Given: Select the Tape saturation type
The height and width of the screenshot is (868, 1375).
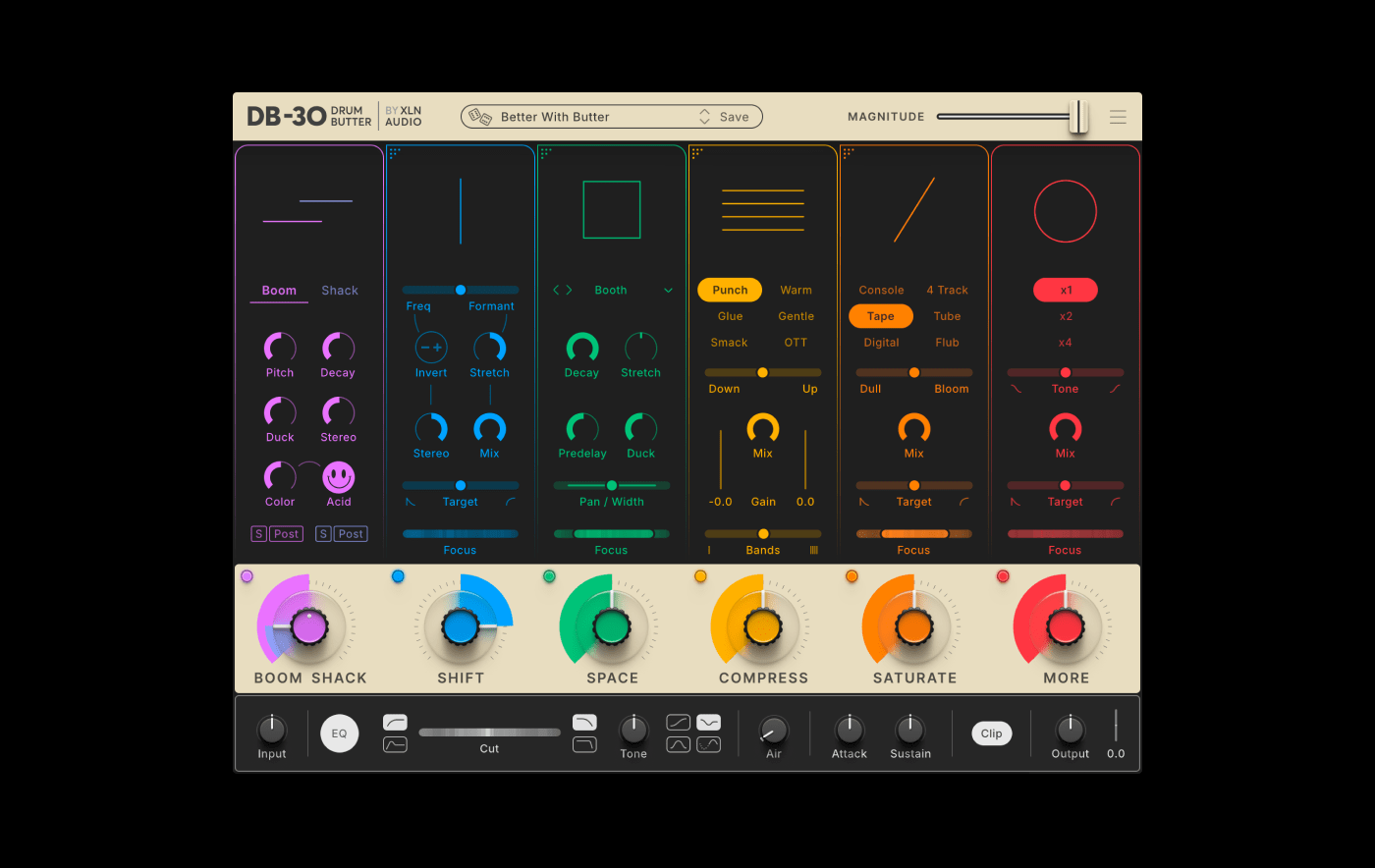Looking at the screenshot, I should (x=881, y=316).
